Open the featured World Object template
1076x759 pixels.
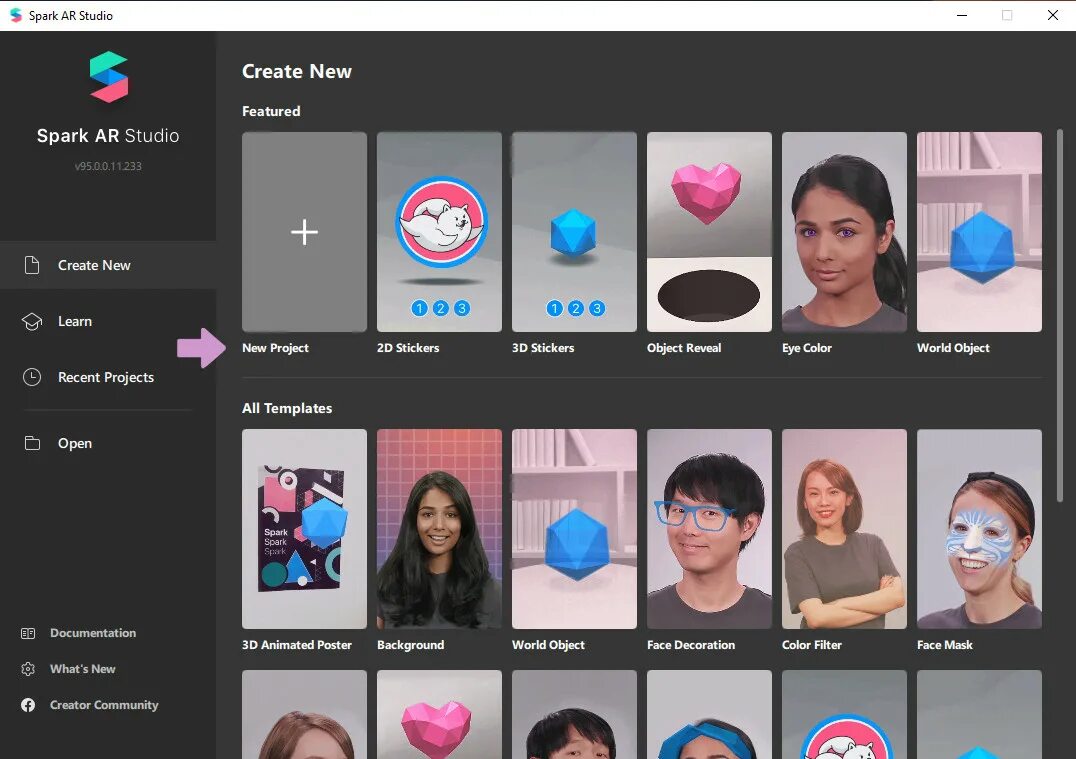tap(979, 232)
